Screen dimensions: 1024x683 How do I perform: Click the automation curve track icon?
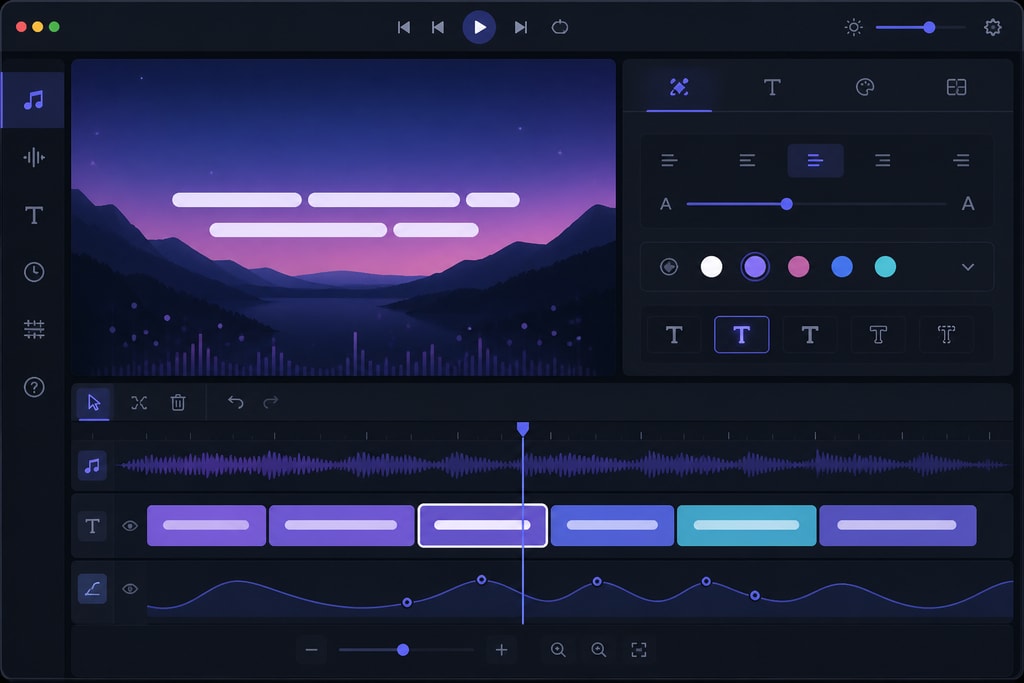92,589
